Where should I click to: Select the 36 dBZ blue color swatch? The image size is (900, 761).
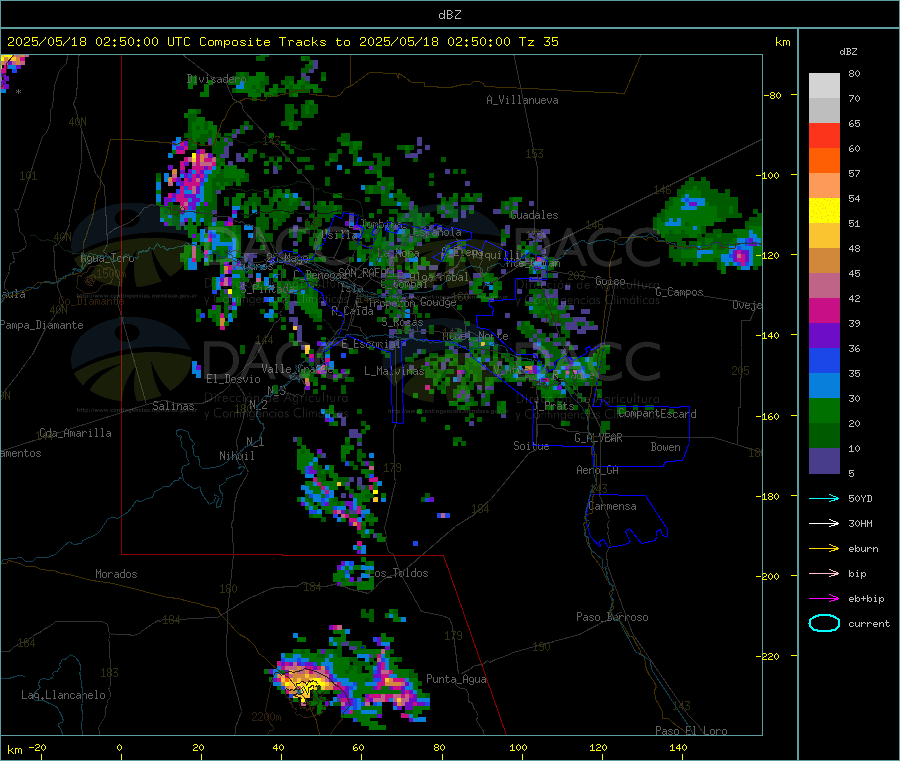point(824,360)
